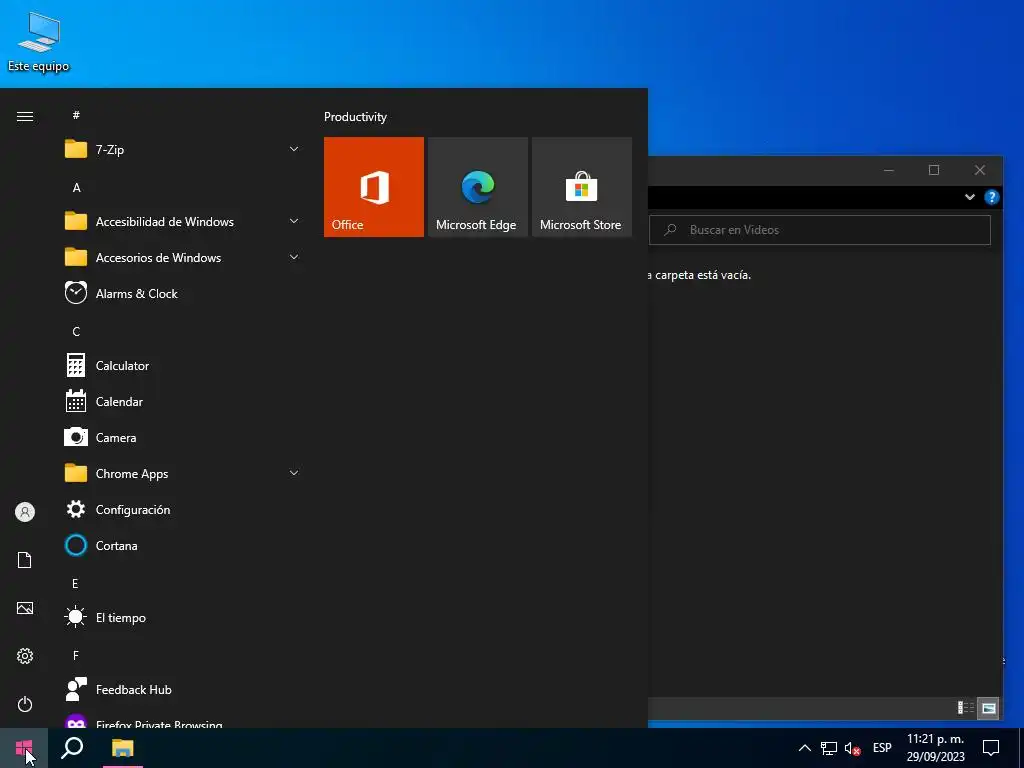Screen dimensions: 1024x768
Task: Maximize the Explorer window
Action: (934, 170)
